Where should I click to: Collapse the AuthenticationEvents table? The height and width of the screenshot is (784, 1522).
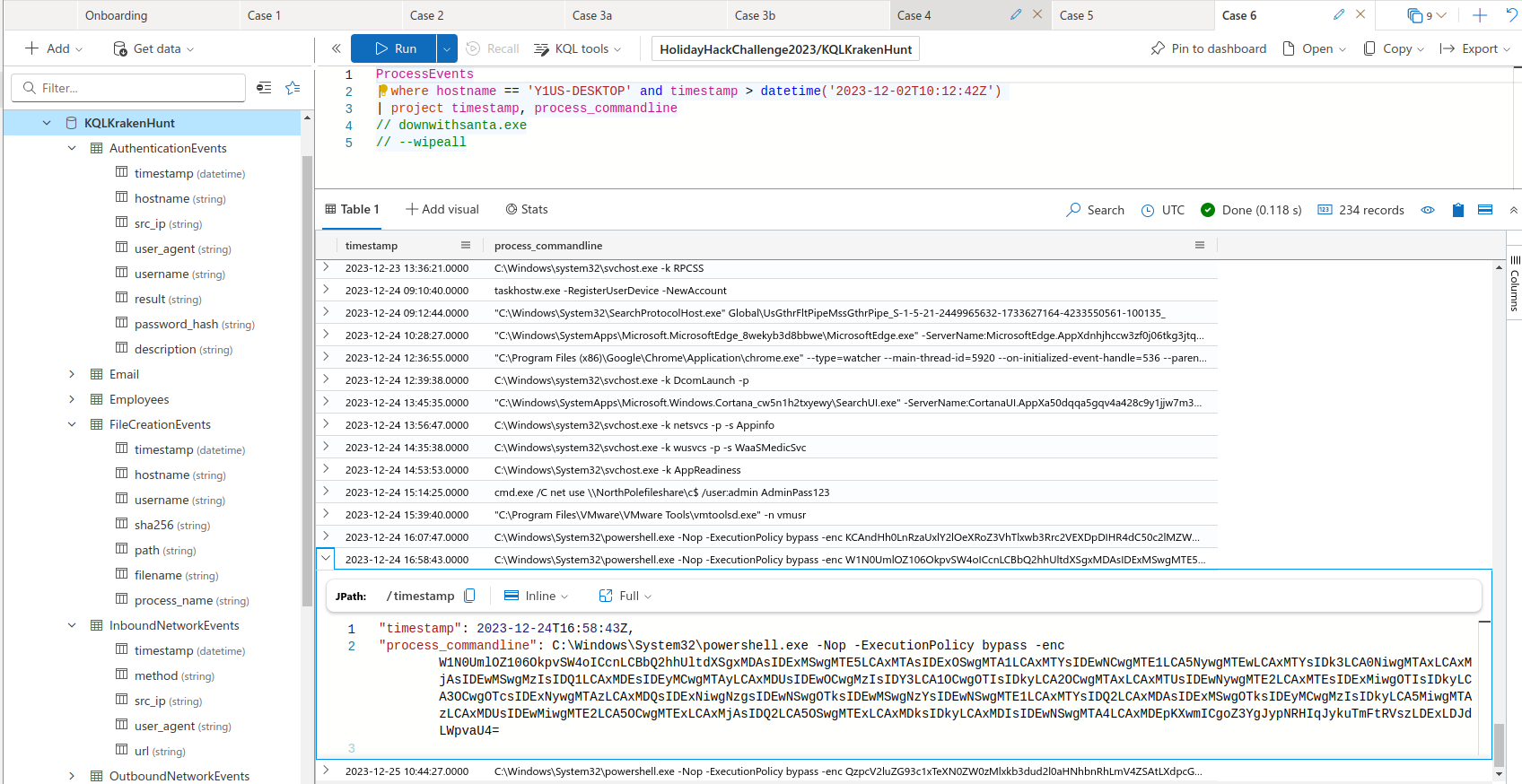(72, 148)
